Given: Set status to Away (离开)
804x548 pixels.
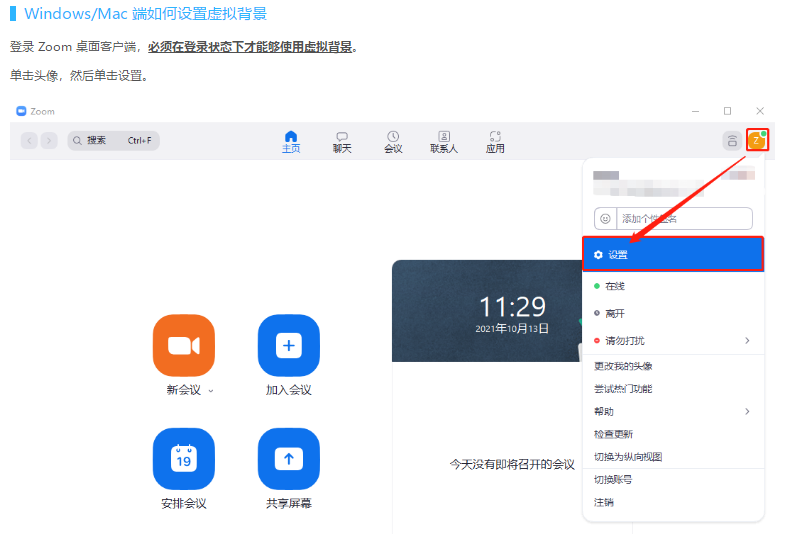Looking at the screenshot, I should pyautogui.click(x=615, y=313).
